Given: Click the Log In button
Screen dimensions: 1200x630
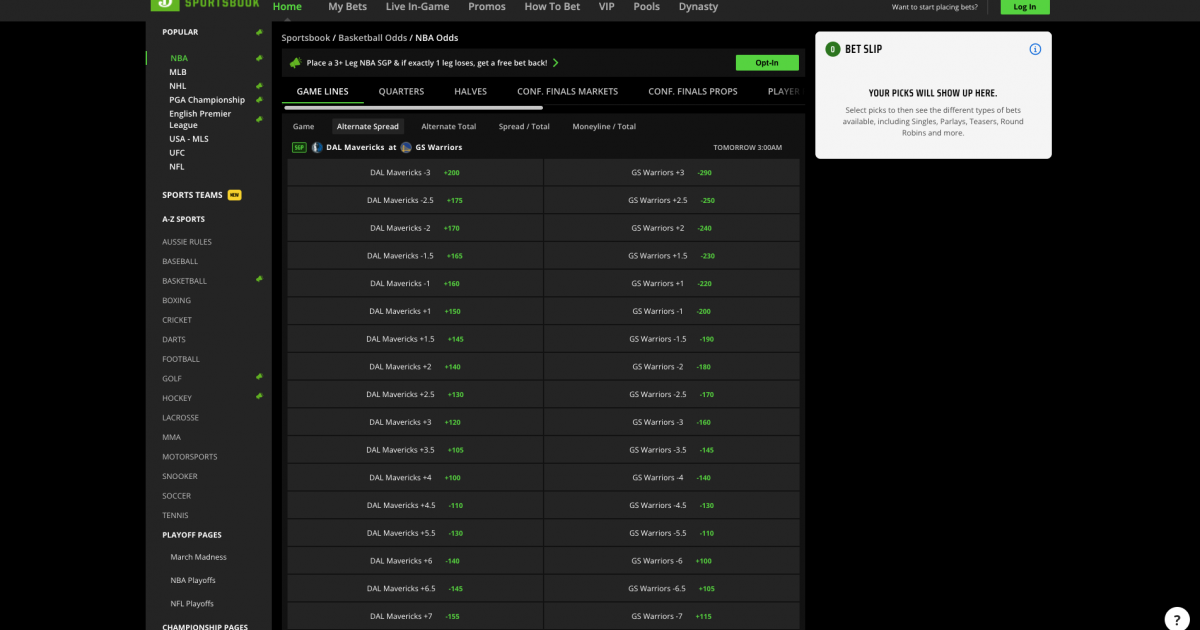Looking at the screenshot, I should tap(1024, 6).
